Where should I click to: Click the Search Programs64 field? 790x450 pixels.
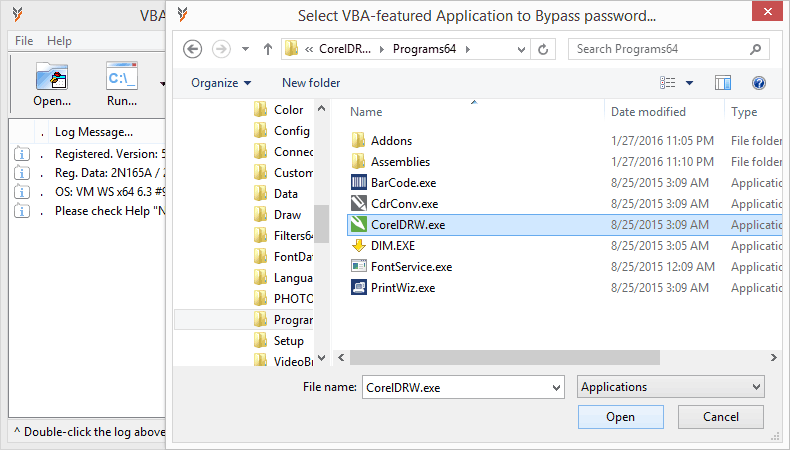tap(669, 49)
